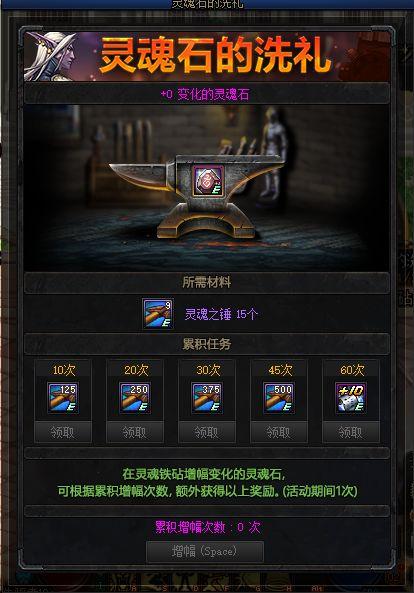The width and height of the screenshot is (414, 593).
Task: Click the 所需材料 section header
Action: coord(206,282)
